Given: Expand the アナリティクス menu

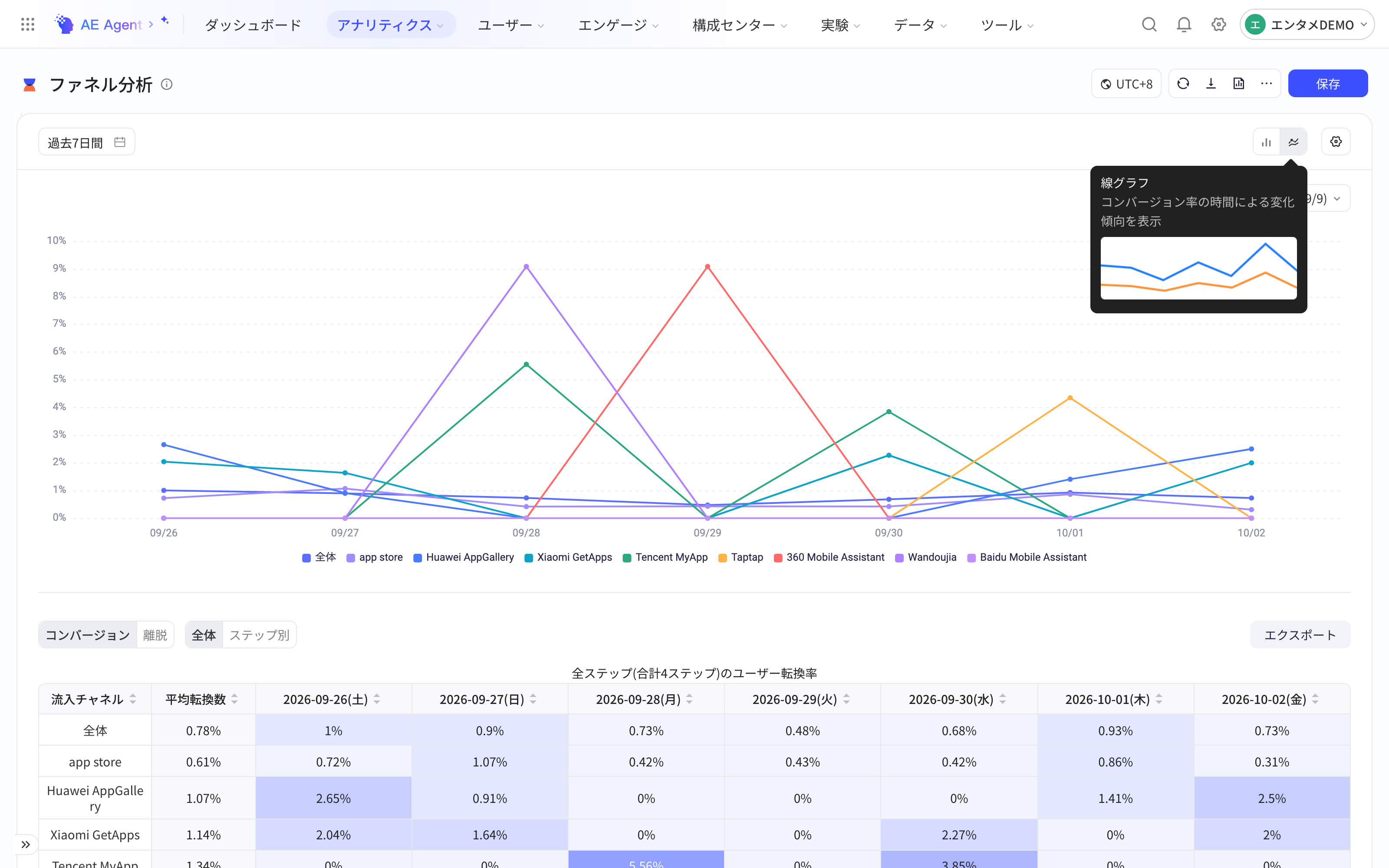Looking at the screenshot, I should pyautogui.click(x=391, y=25).
